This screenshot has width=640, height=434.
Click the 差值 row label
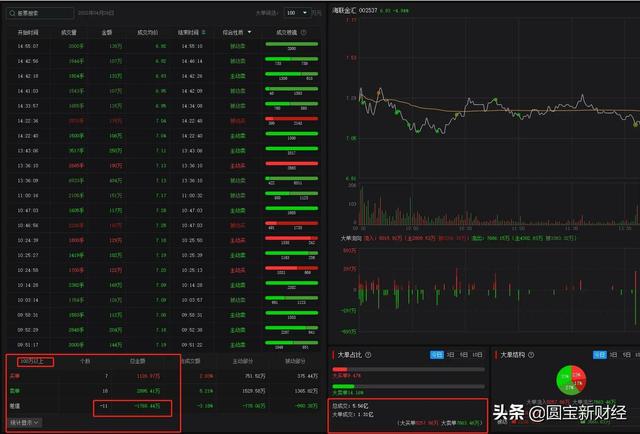pos(15,406)
